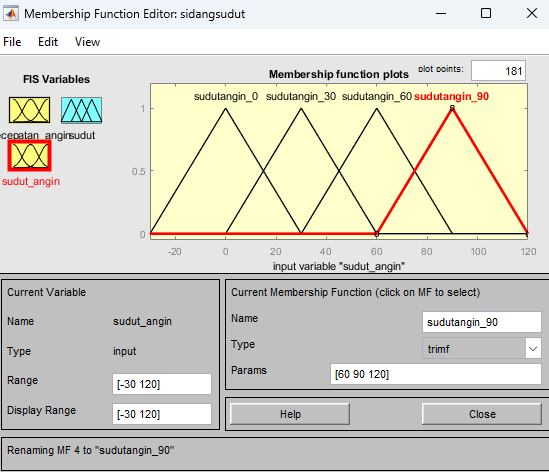Click the membership function Name field

click(482, 322)
